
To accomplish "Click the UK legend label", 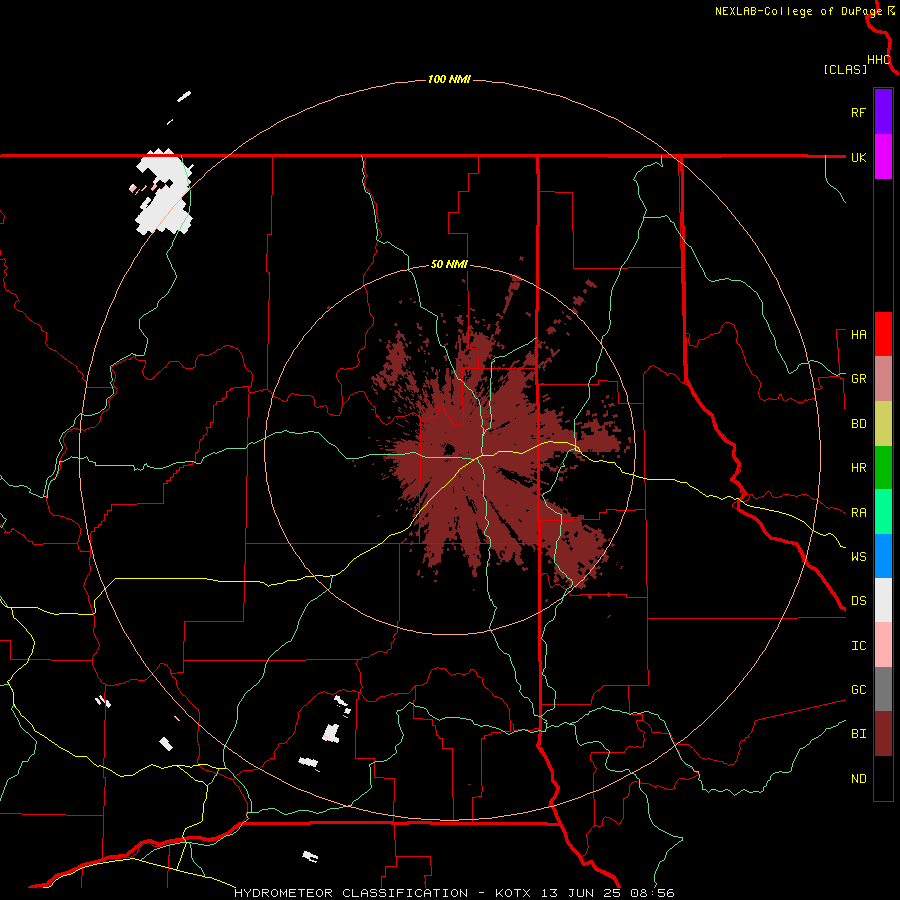I will click(858, 157).
